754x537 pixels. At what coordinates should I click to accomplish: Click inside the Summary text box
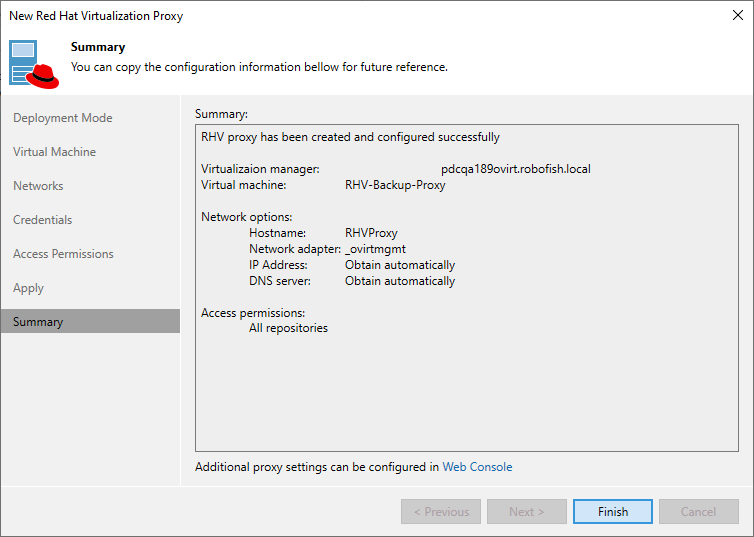tap(467, 390)
